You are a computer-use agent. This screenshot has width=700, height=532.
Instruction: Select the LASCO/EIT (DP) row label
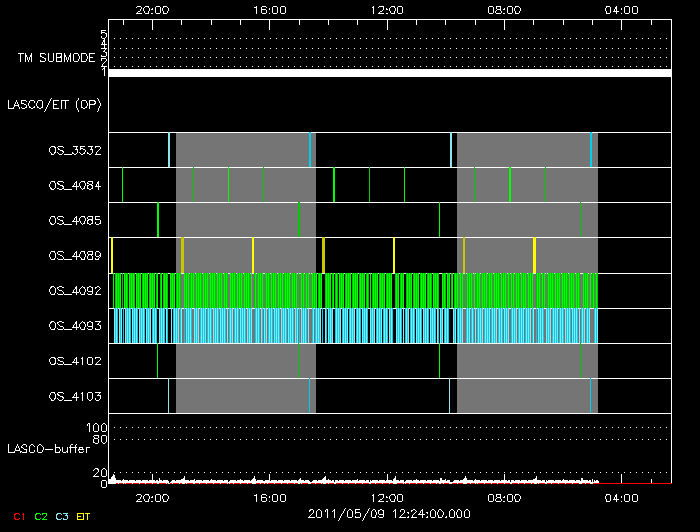pos(56,104)
